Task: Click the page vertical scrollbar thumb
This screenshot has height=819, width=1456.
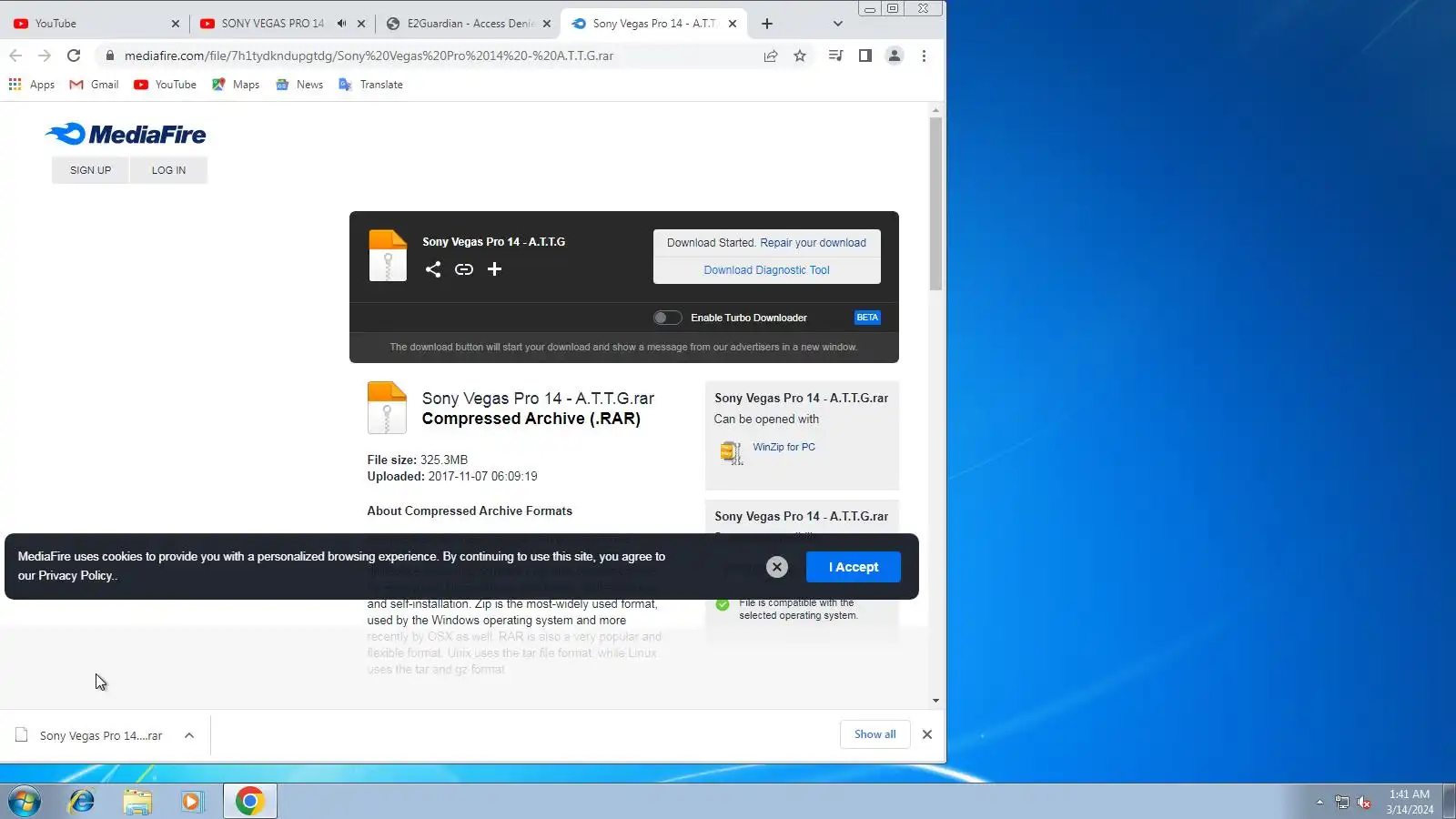Action: tap(935, 204)
